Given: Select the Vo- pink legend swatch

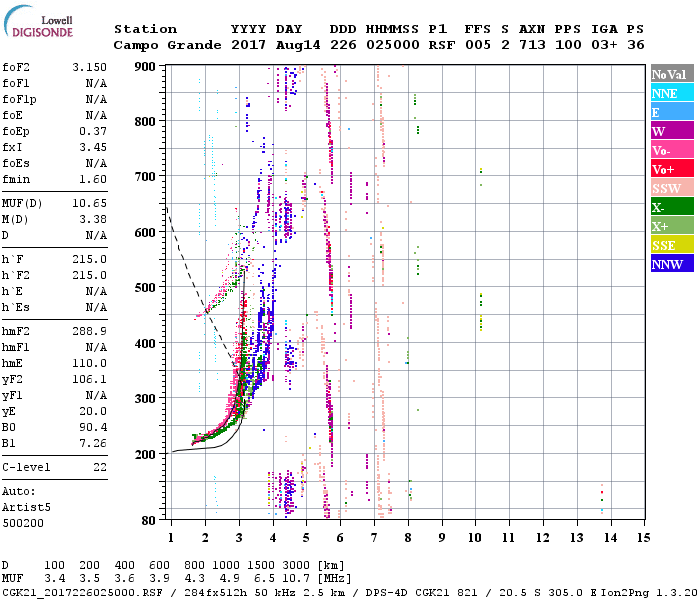Looking at the screenshot, I should click(x=672, y=150).
